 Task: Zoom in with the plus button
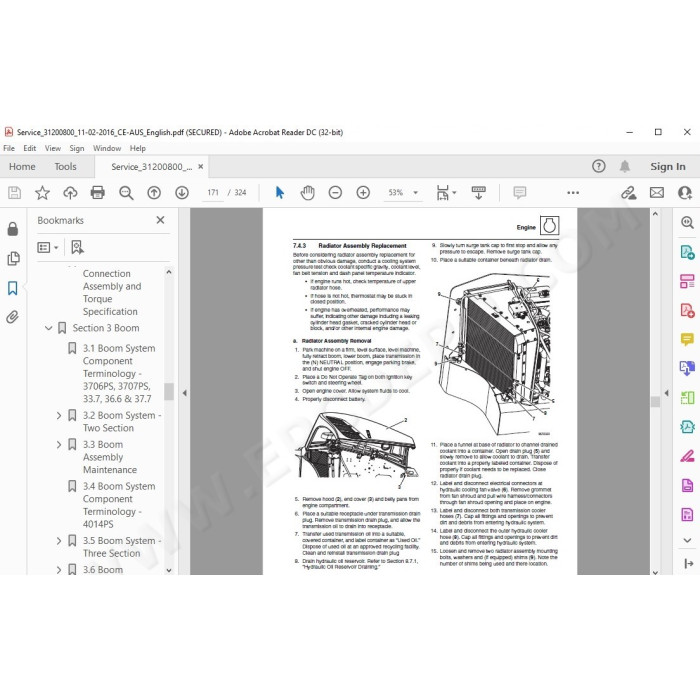pos(363,193)
